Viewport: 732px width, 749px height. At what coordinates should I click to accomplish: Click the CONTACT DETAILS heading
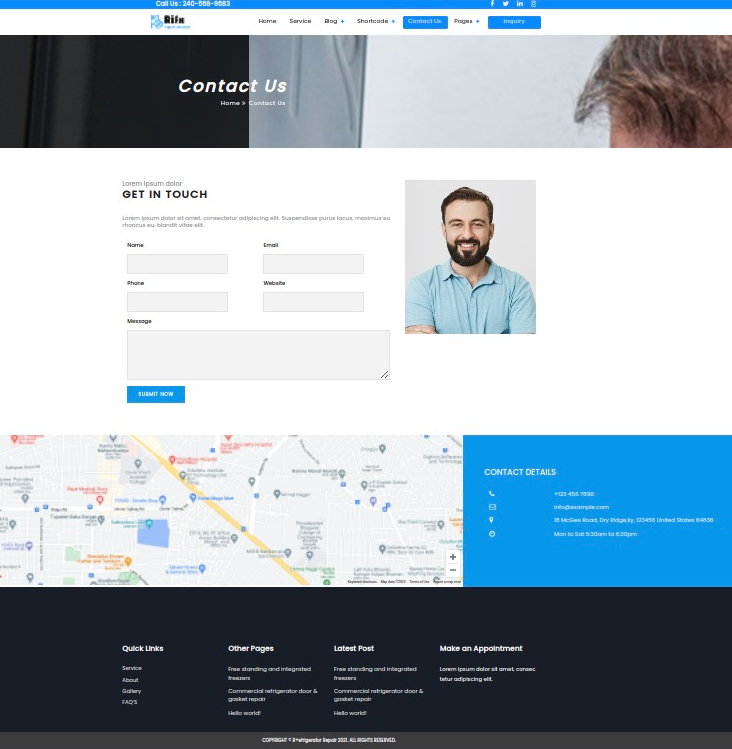pyautogui.click(x=520, y=472)
